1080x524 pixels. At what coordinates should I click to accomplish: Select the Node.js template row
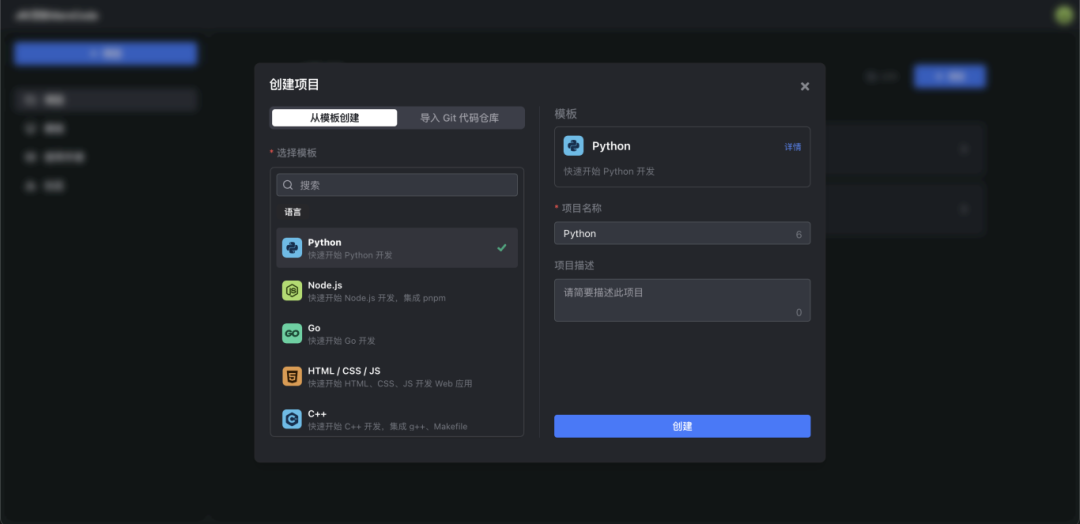coord(397,291)
